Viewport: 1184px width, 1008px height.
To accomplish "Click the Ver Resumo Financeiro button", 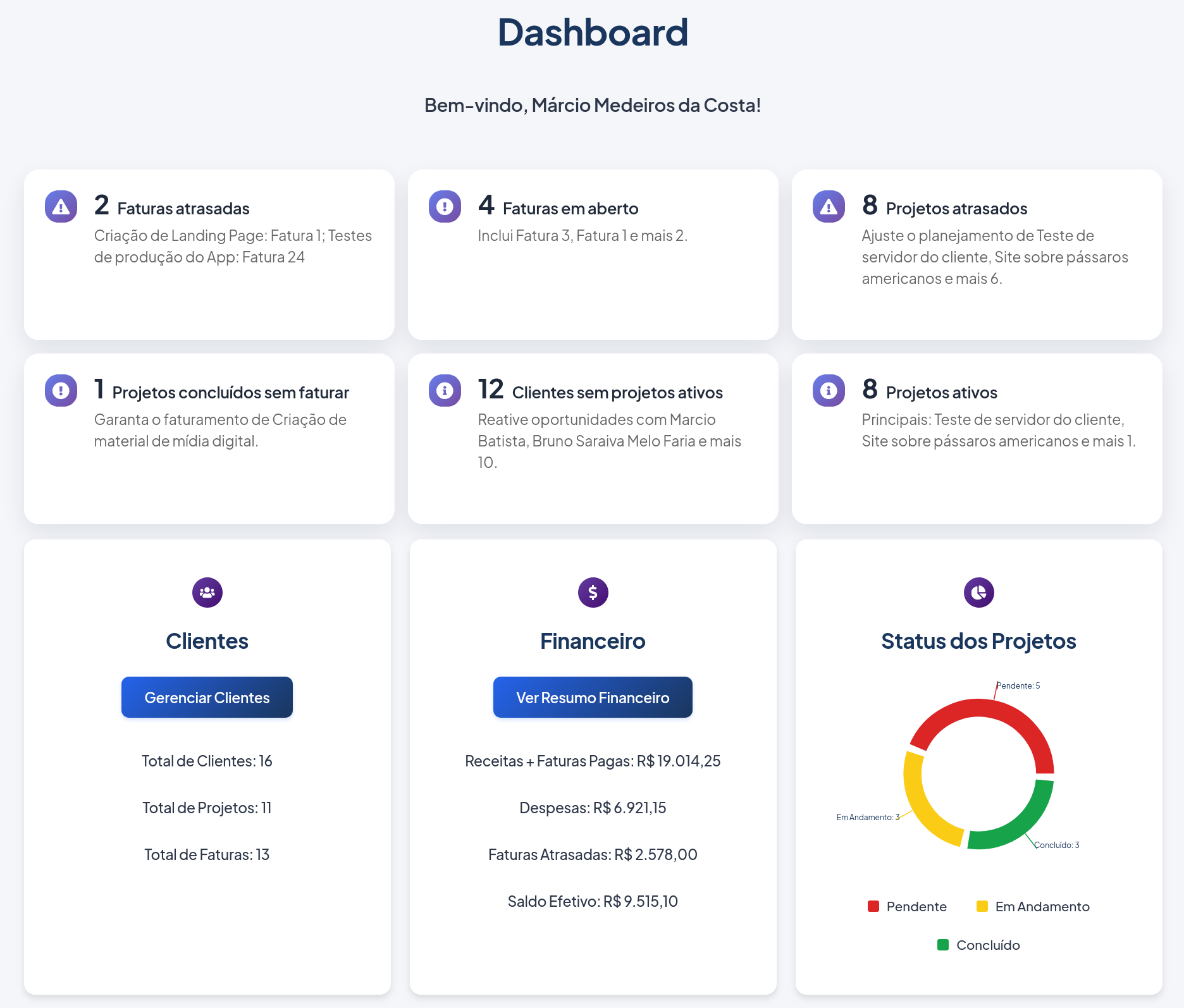I will (592, 697).
